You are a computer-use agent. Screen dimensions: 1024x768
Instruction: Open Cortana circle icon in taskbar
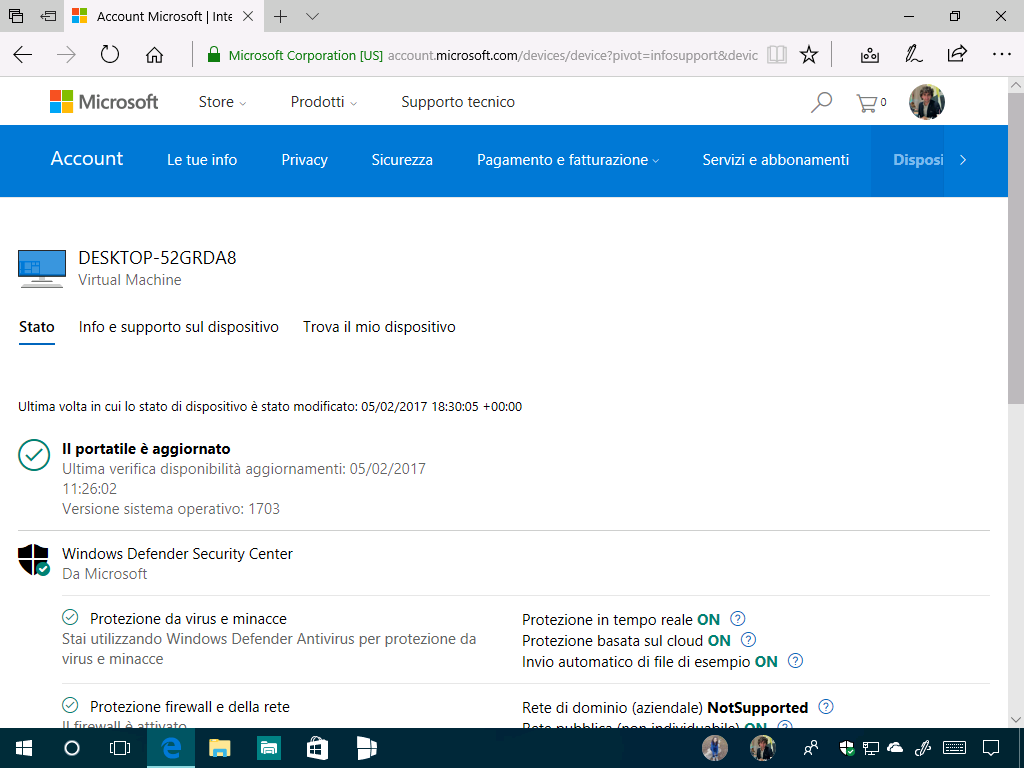pos(72,748)
